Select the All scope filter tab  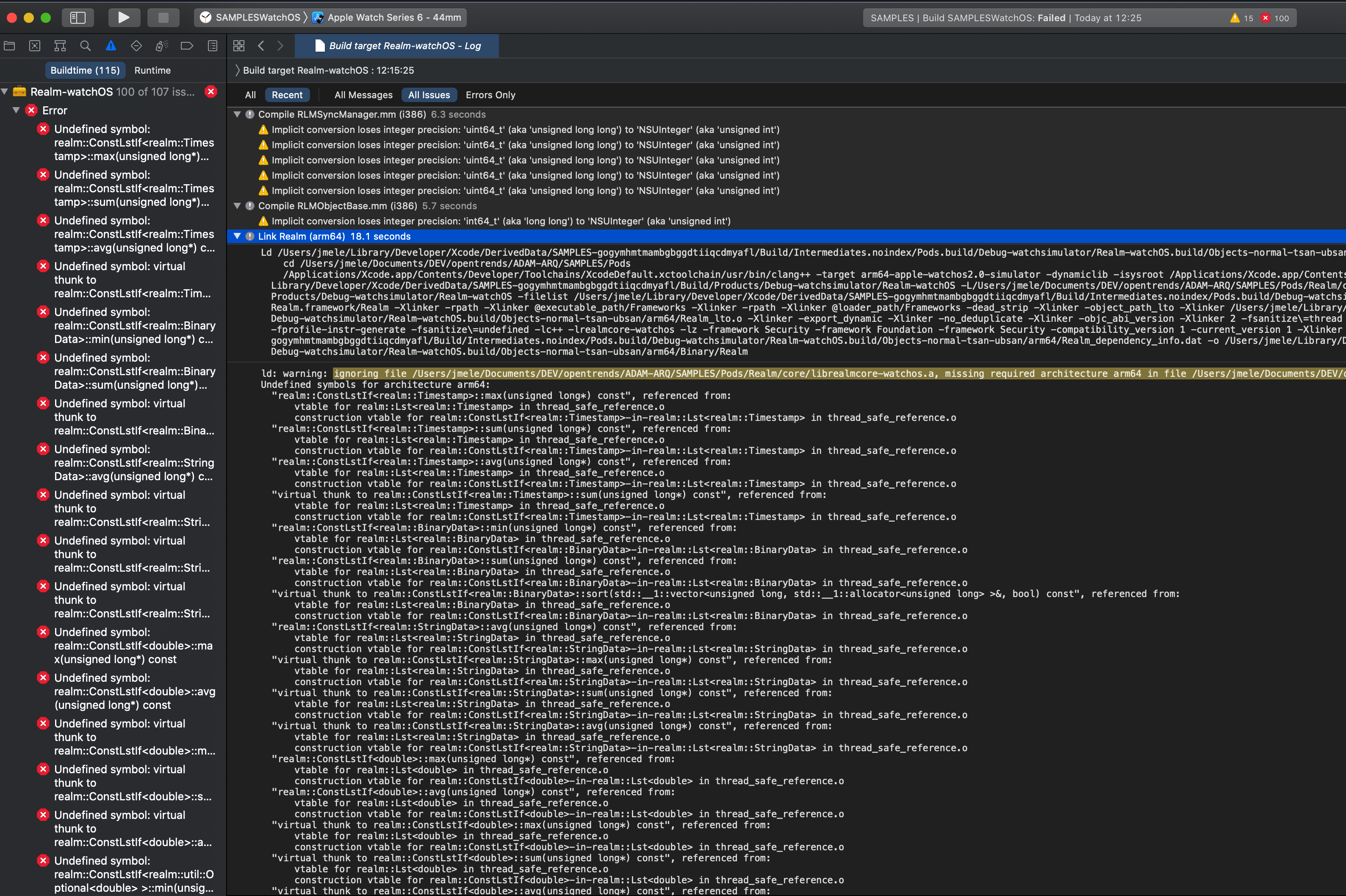coord(250,95)
